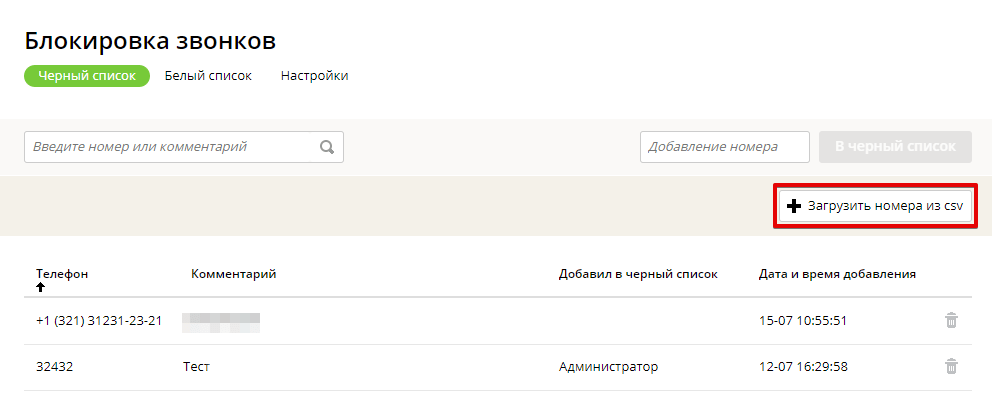The height and width of the screenshot is (393, 992).
Task: Open the Черный список tab
Action: click(x=87, y=76)
